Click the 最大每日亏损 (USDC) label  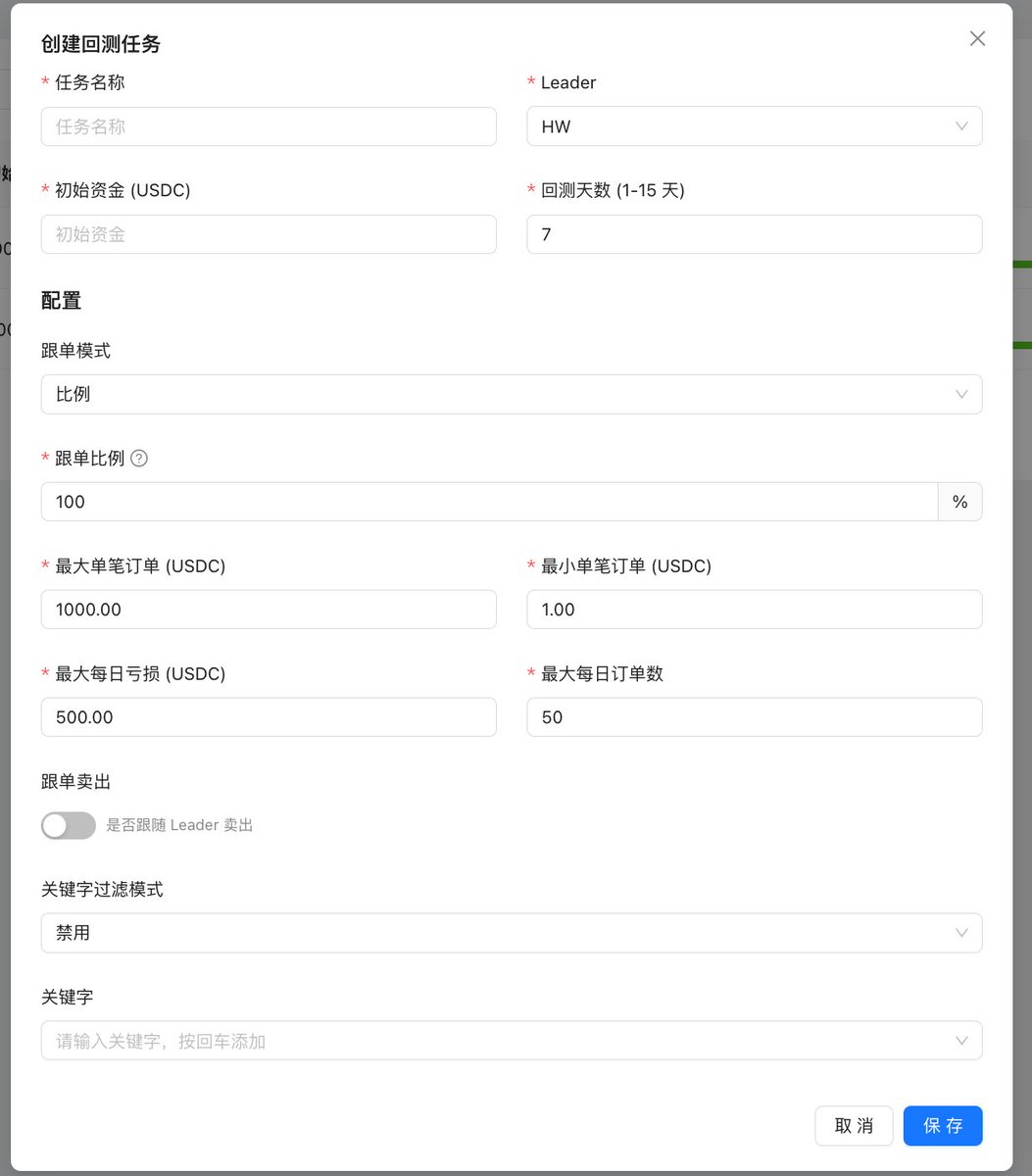coord(140,673)
